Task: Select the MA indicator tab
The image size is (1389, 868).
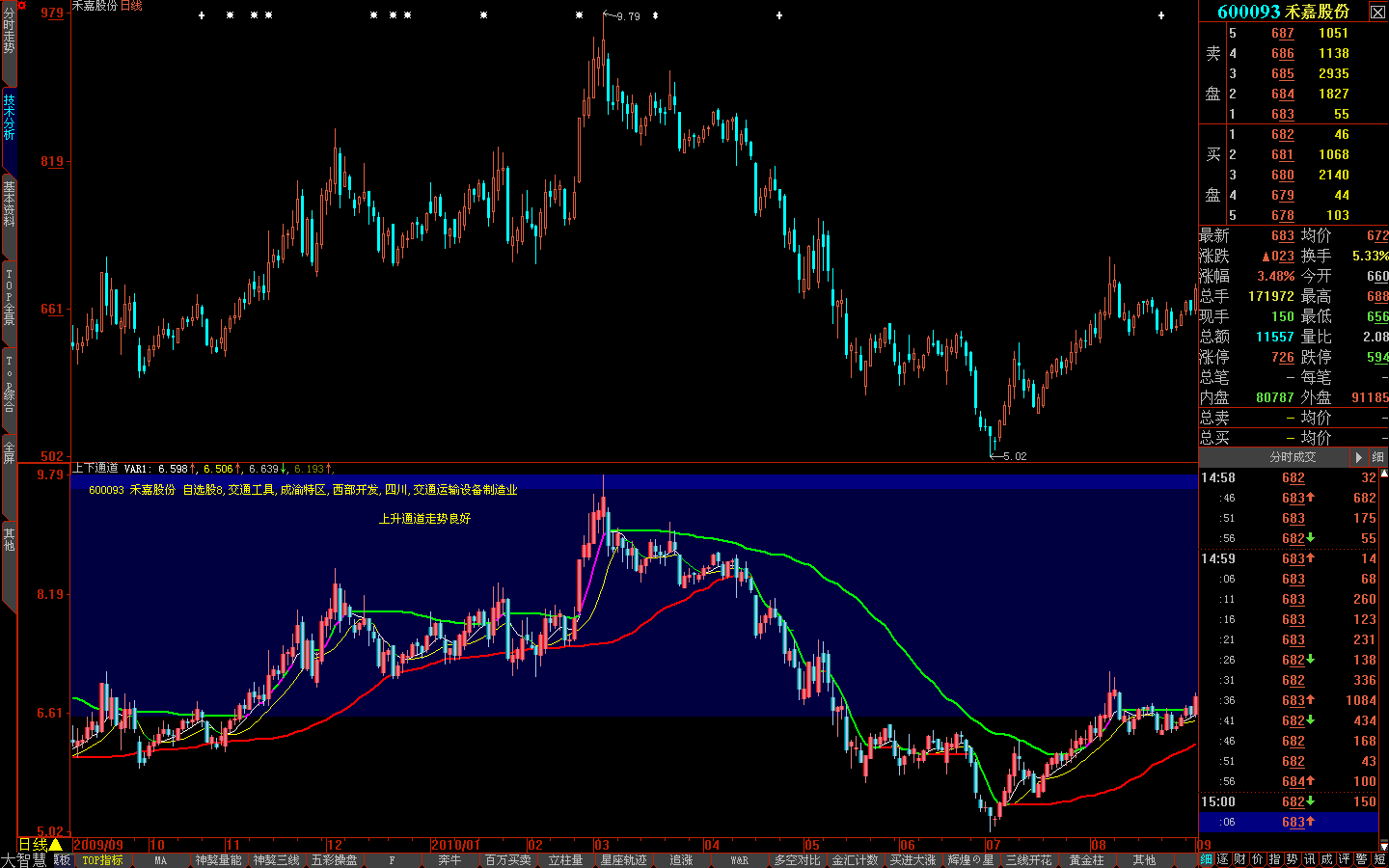Action: click(160, 860)
